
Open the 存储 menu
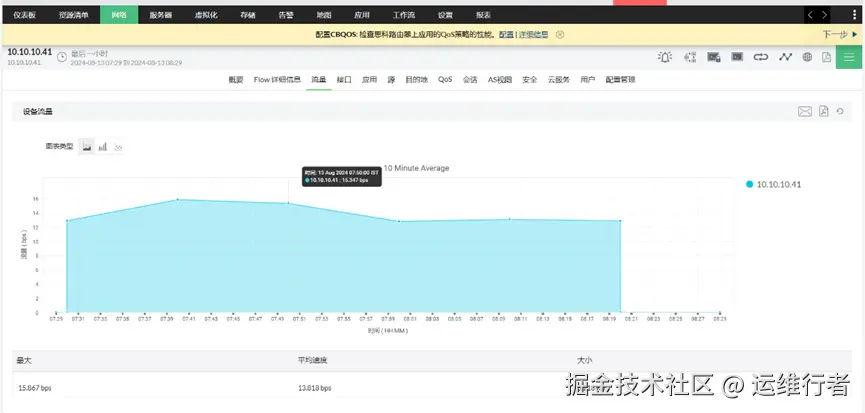click(x=248, y=15)
